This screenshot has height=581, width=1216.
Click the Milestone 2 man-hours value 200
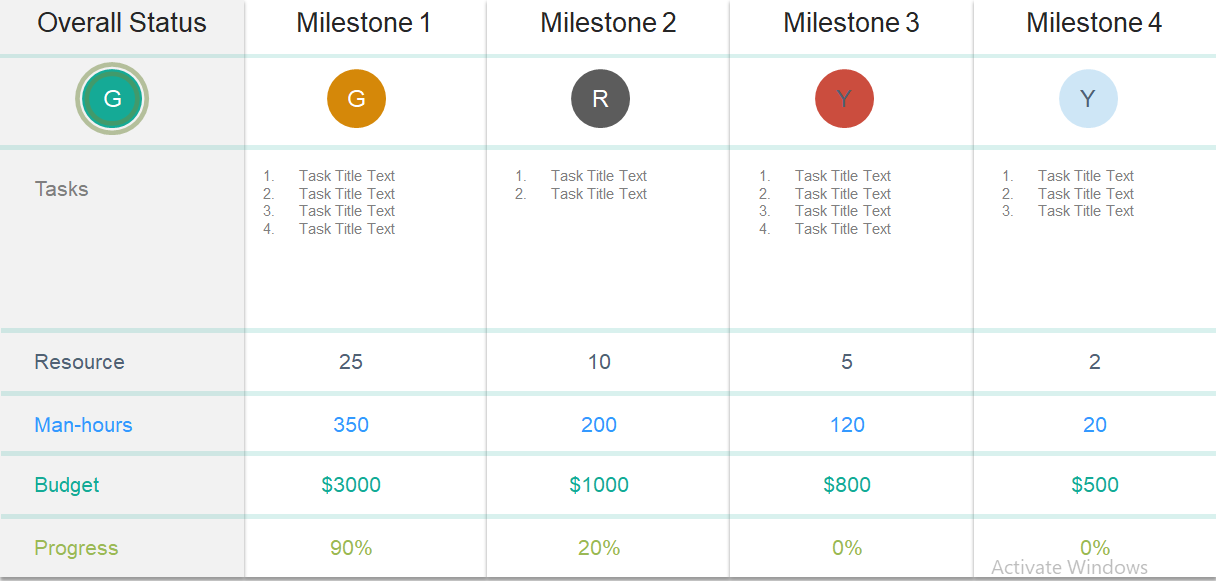tap(599, 425)
